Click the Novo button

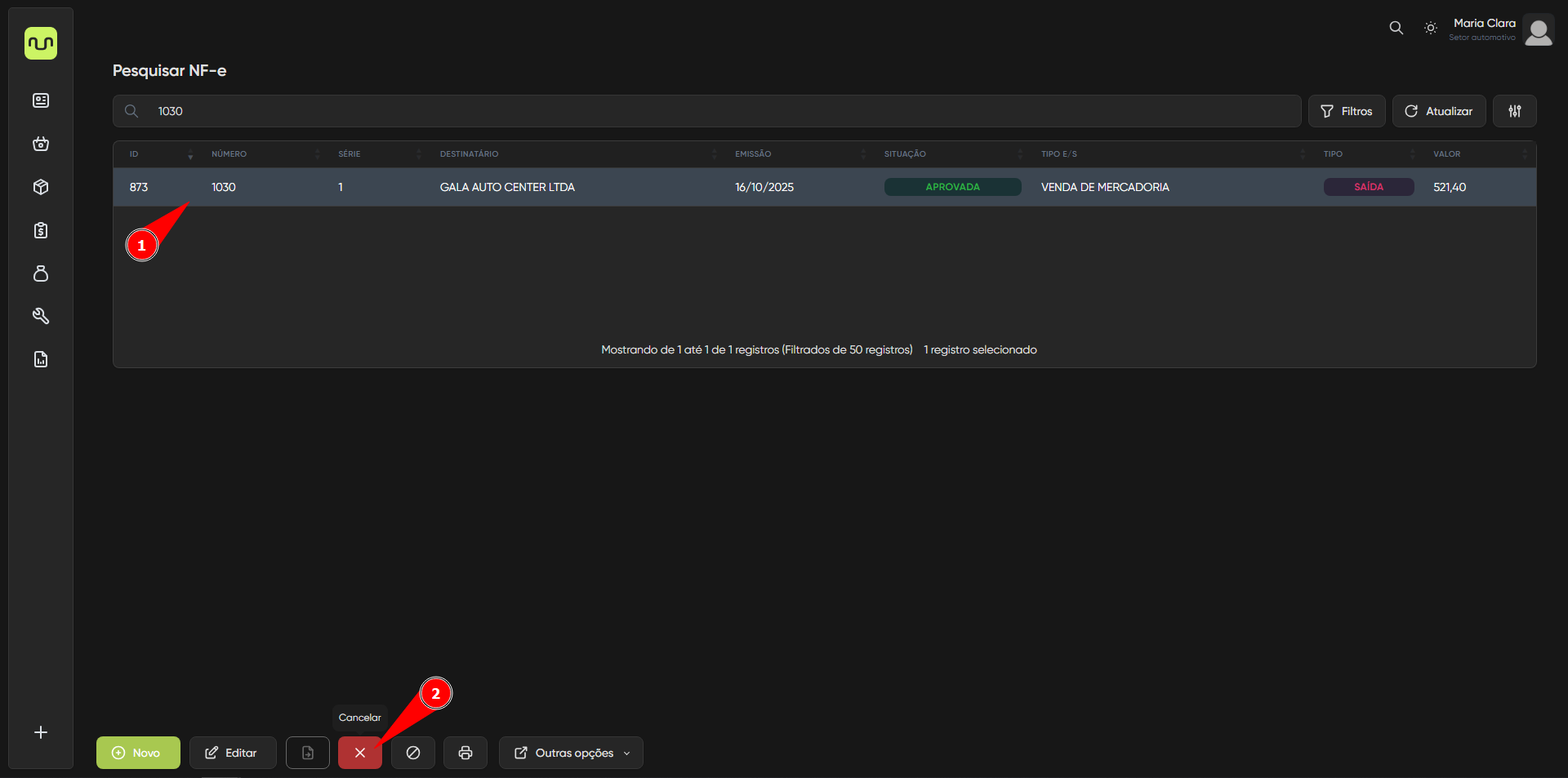coord(138,753)
